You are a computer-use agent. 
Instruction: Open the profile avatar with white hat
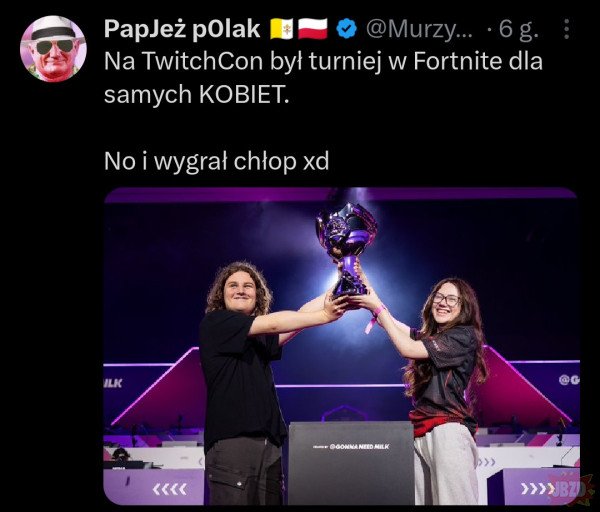pos(53,49)
